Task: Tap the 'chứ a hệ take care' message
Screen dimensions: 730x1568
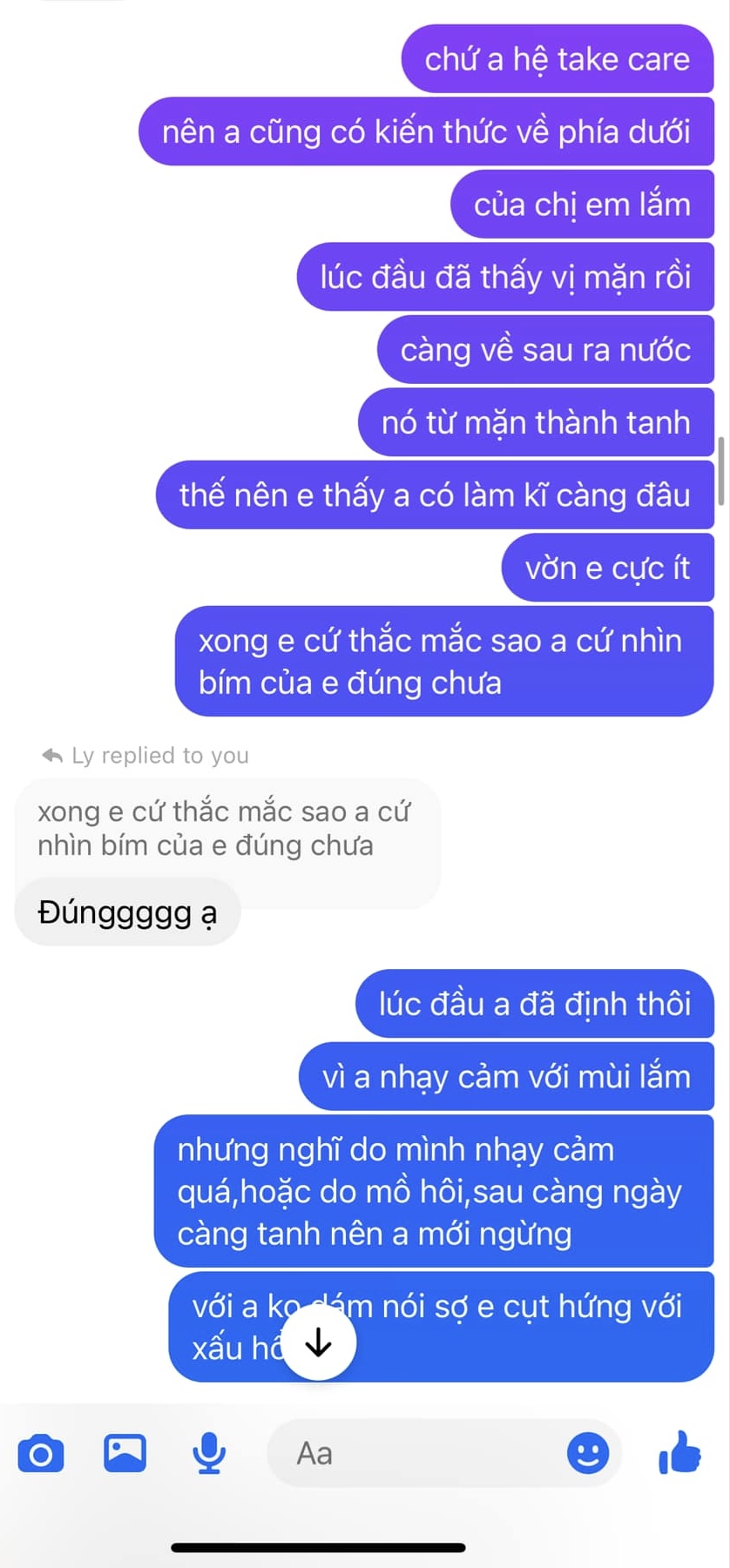Action: point(558,59)
